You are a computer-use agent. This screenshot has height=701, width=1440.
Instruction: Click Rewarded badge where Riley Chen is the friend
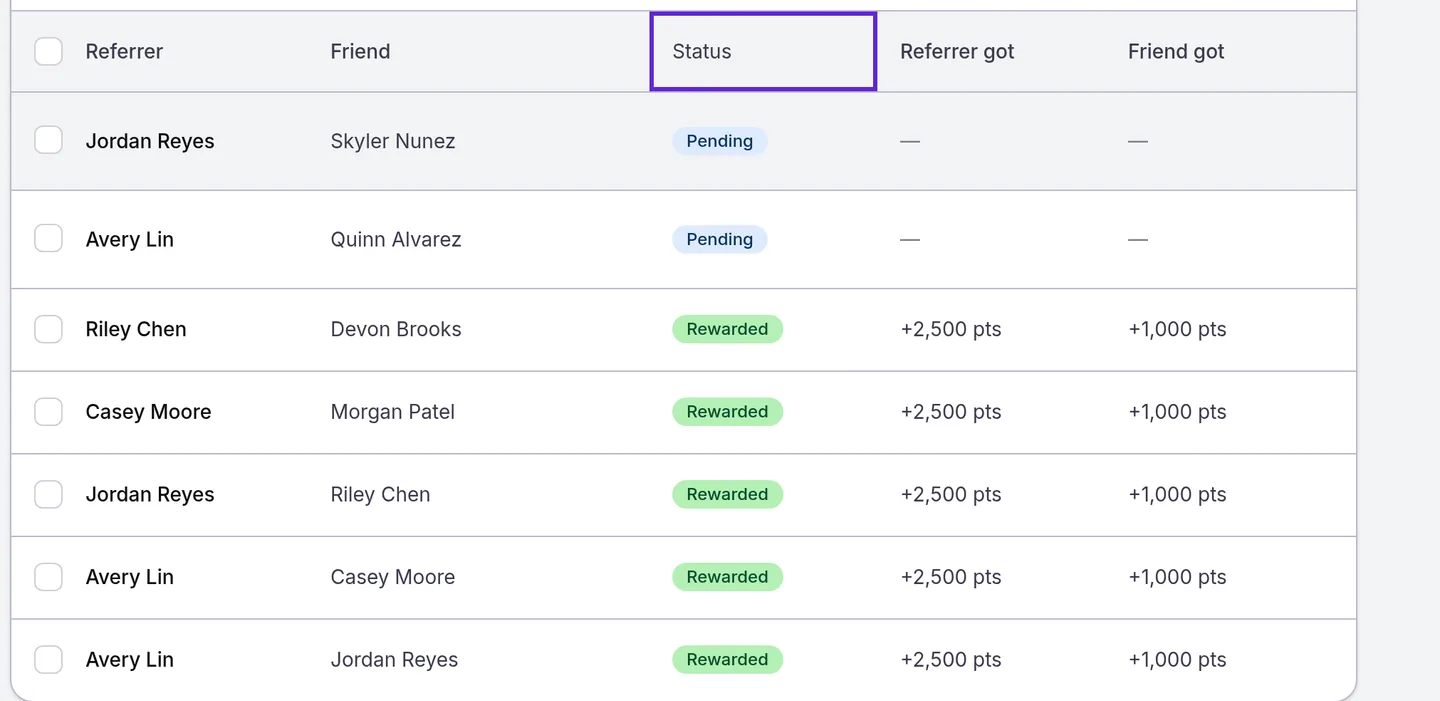coord(727,494)
